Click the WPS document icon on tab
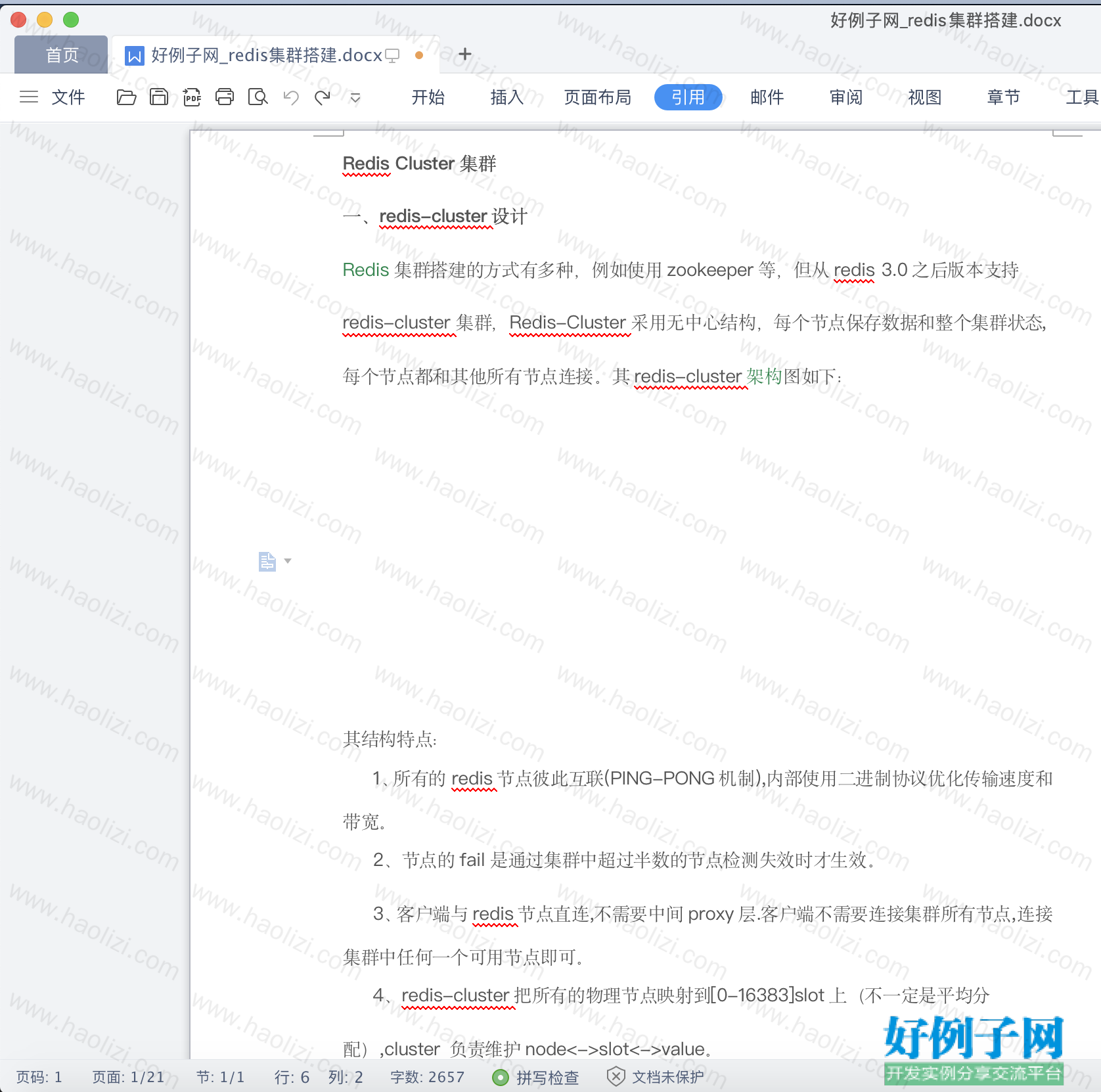The width and height of the screenshot is (1101, 1092). (135, 56)
